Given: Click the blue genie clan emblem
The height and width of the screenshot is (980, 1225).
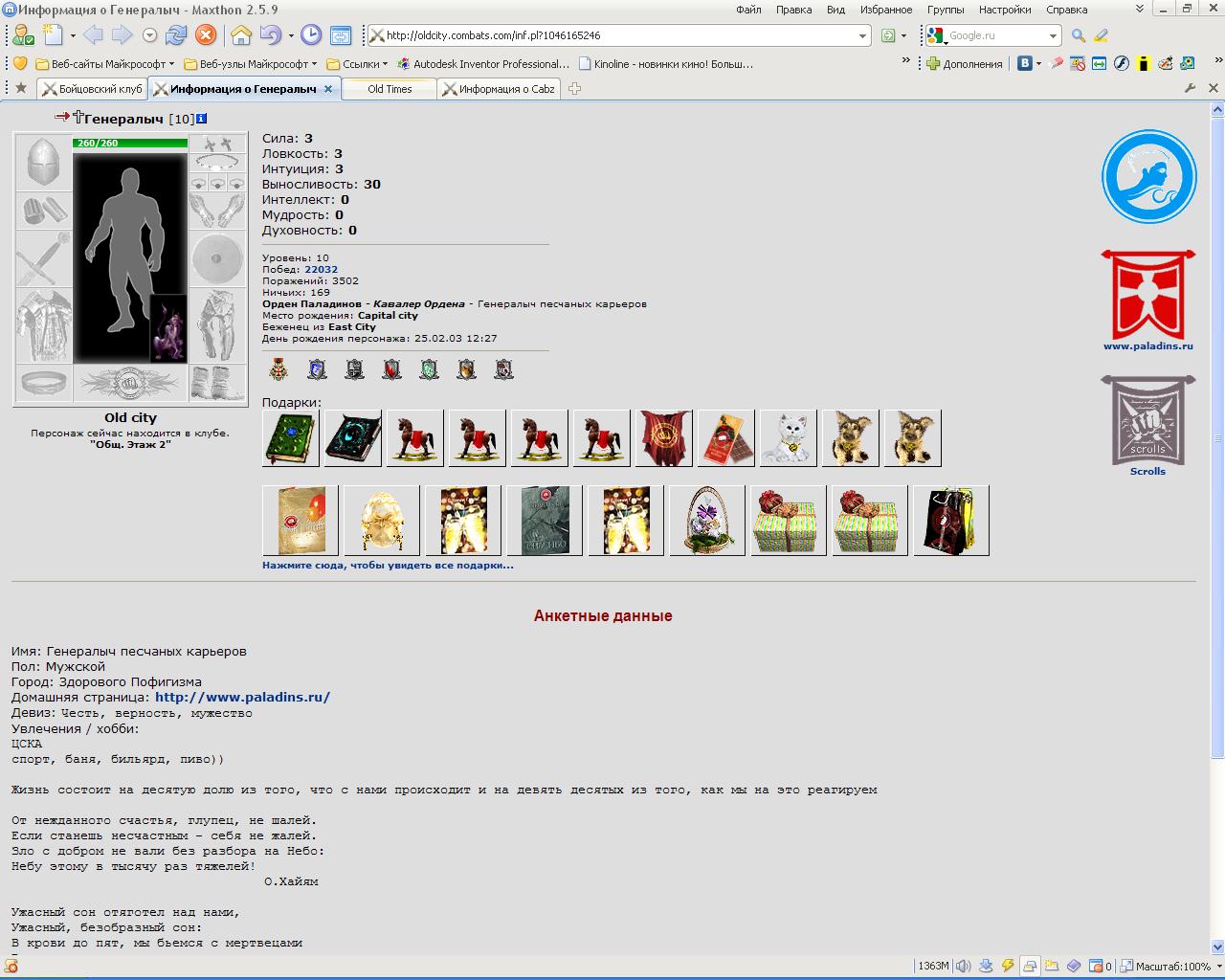Looking at the screenshot, I should 1148,177.
